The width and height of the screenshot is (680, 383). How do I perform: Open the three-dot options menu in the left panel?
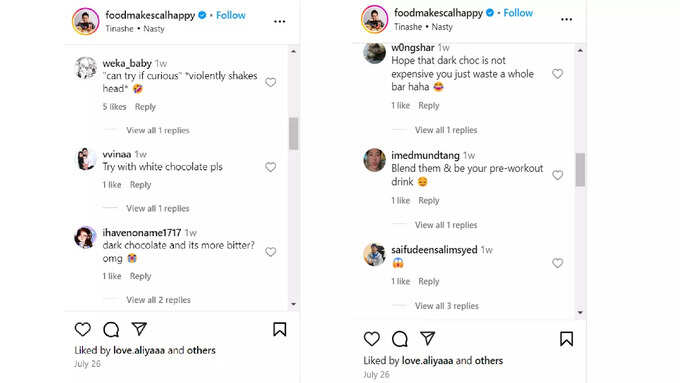(x=280, y=21)
